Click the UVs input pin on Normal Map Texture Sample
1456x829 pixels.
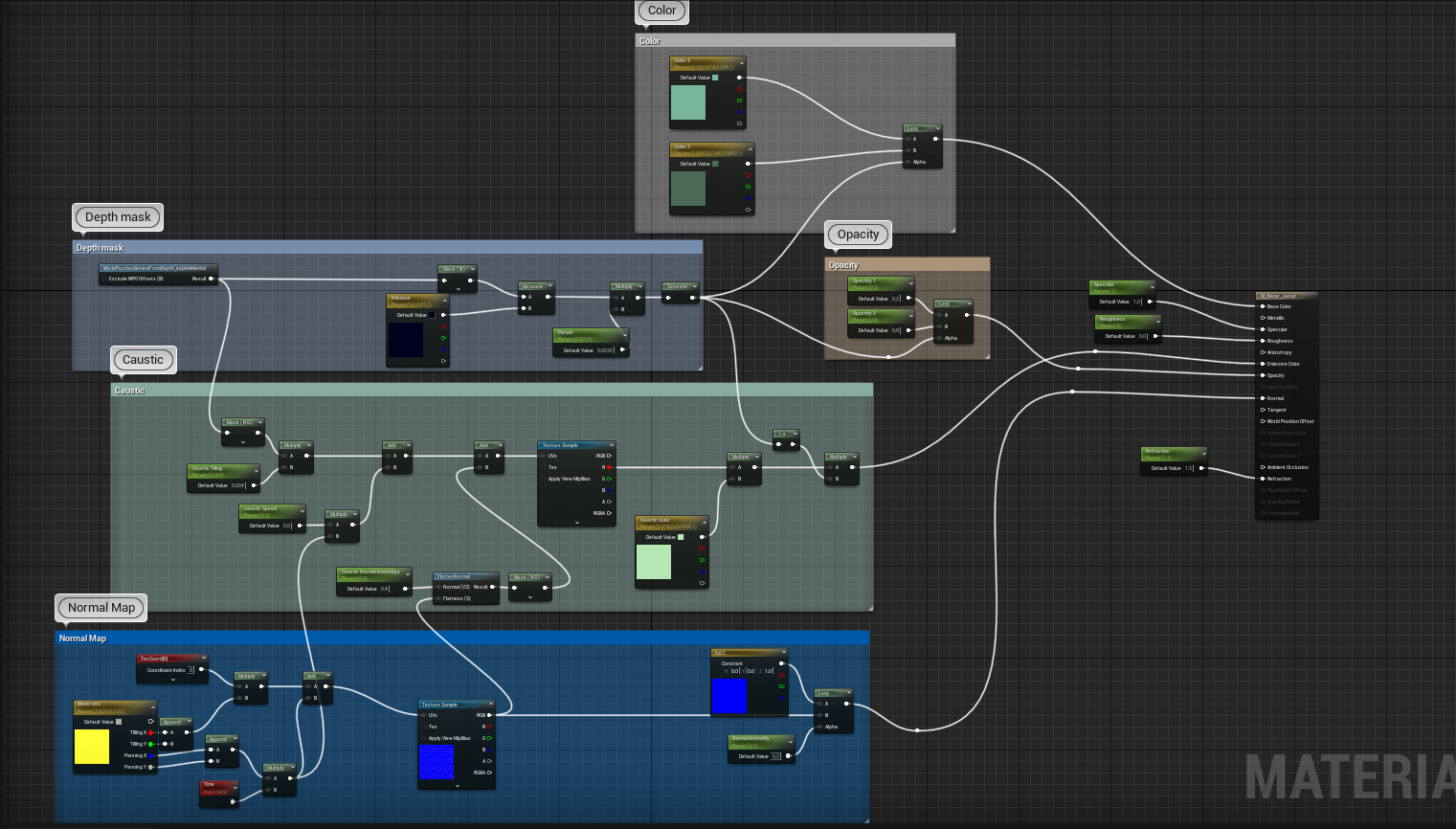tap(423, 715)
